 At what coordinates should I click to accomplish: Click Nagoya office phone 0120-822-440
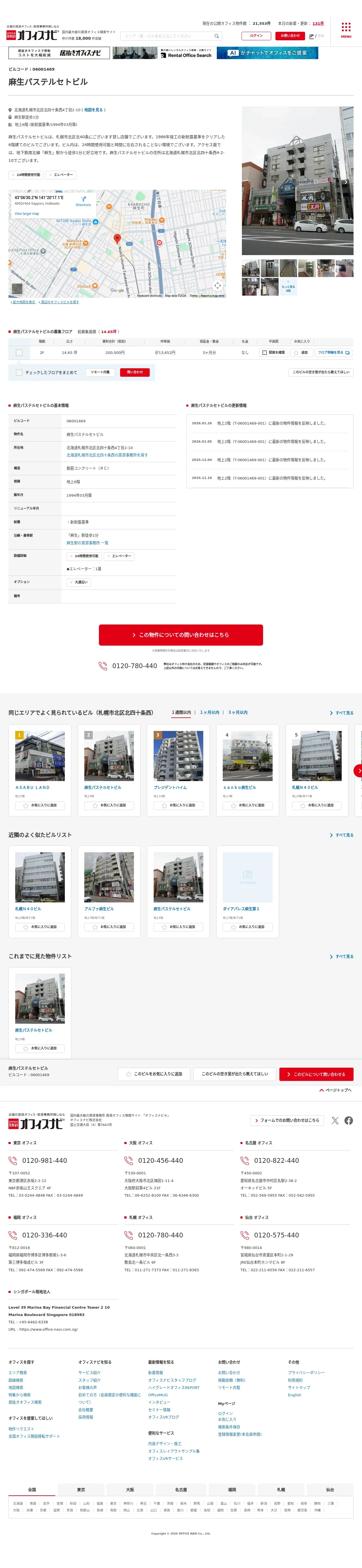click(x=276, y=1160)
